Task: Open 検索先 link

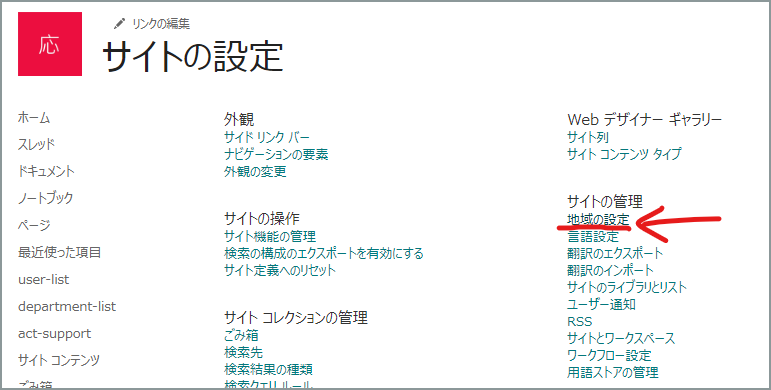Action: tap(243, 353)
